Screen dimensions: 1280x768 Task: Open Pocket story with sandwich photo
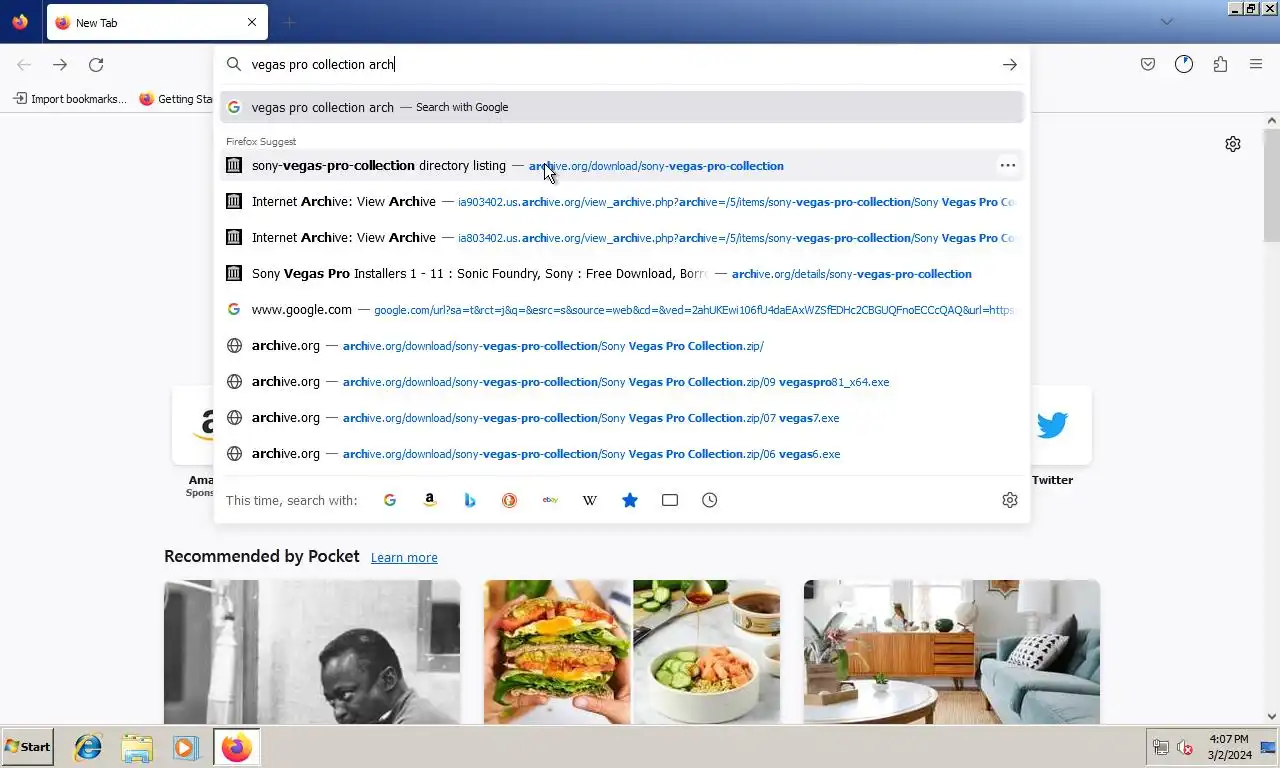tap(632, 652)
